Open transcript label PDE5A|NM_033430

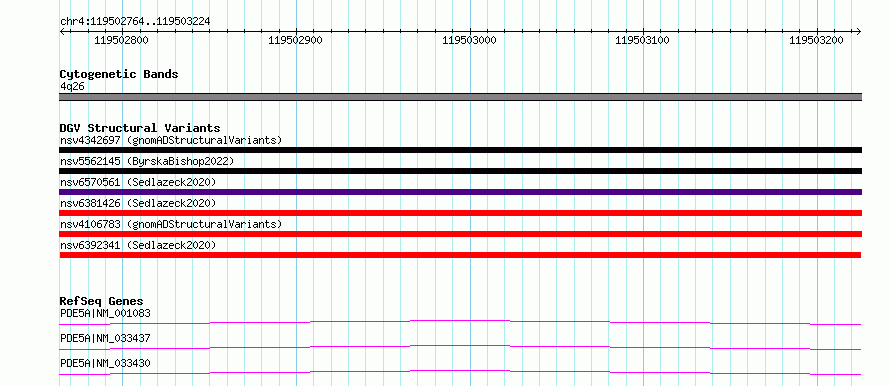[105, 363]
